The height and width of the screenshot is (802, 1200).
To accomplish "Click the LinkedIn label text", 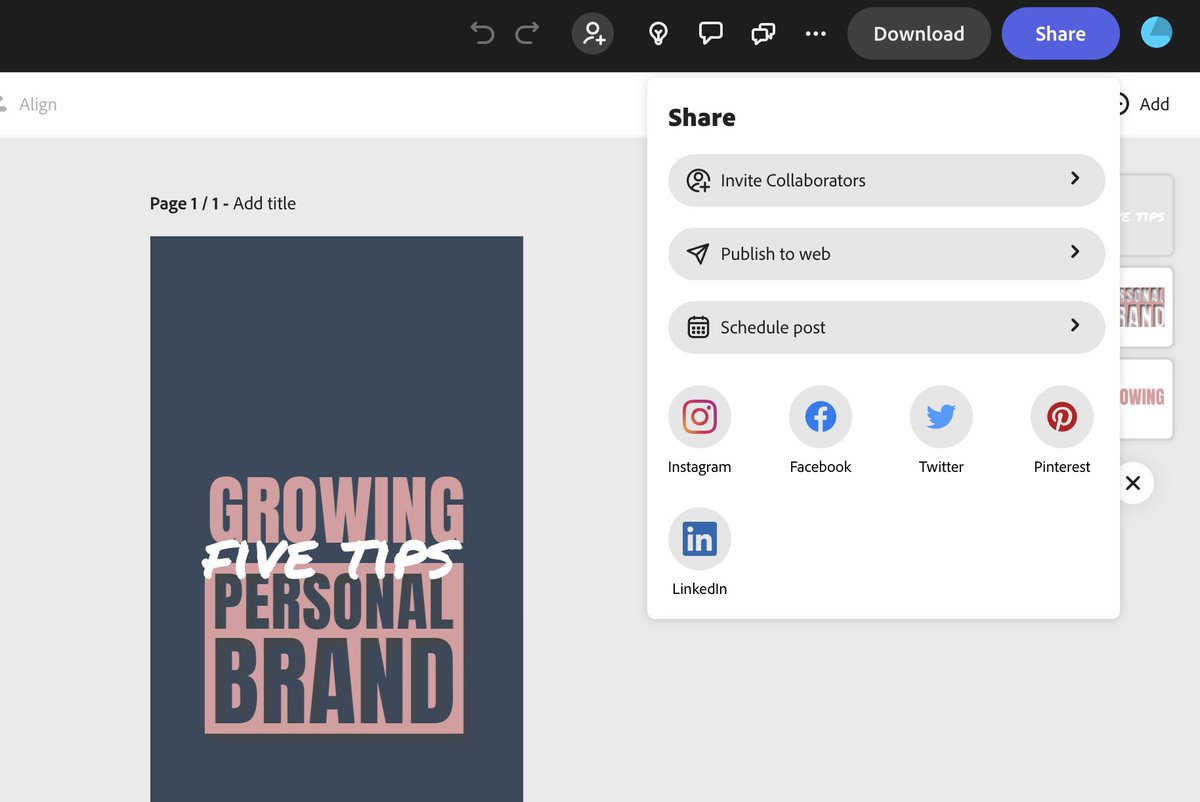I will [x=700, y=589].
